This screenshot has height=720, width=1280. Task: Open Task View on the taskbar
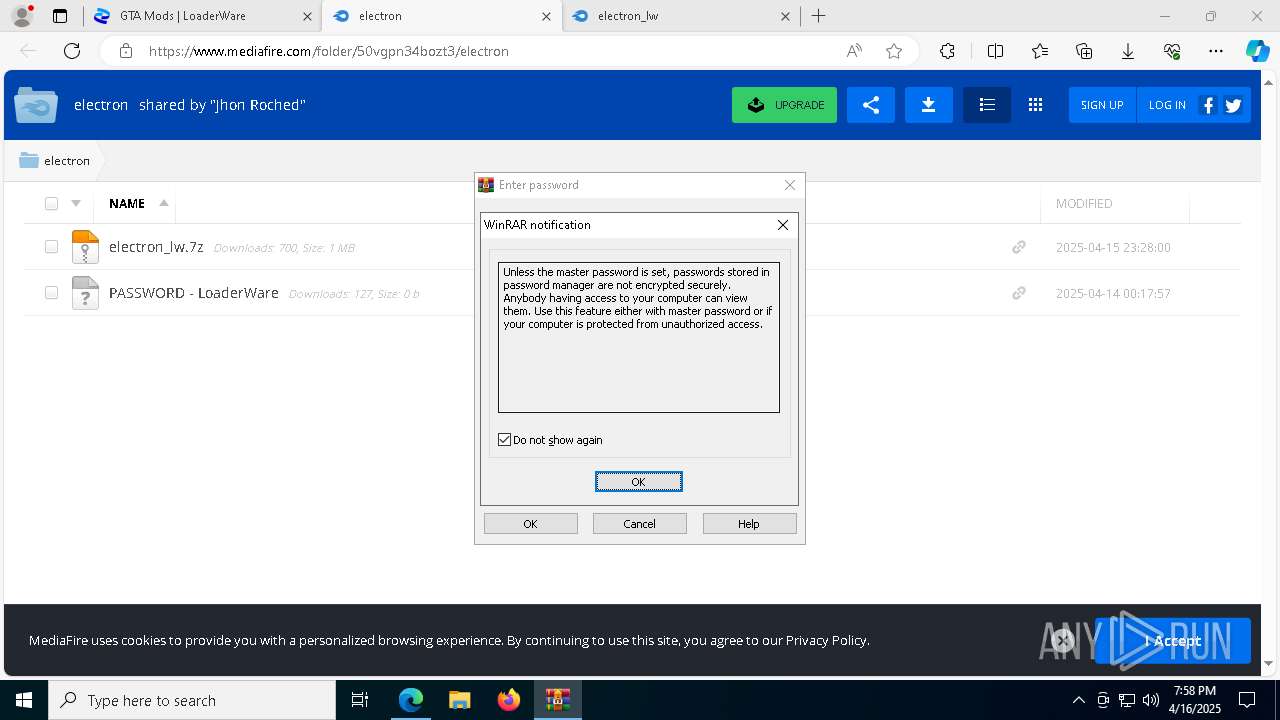pos(360,700)
